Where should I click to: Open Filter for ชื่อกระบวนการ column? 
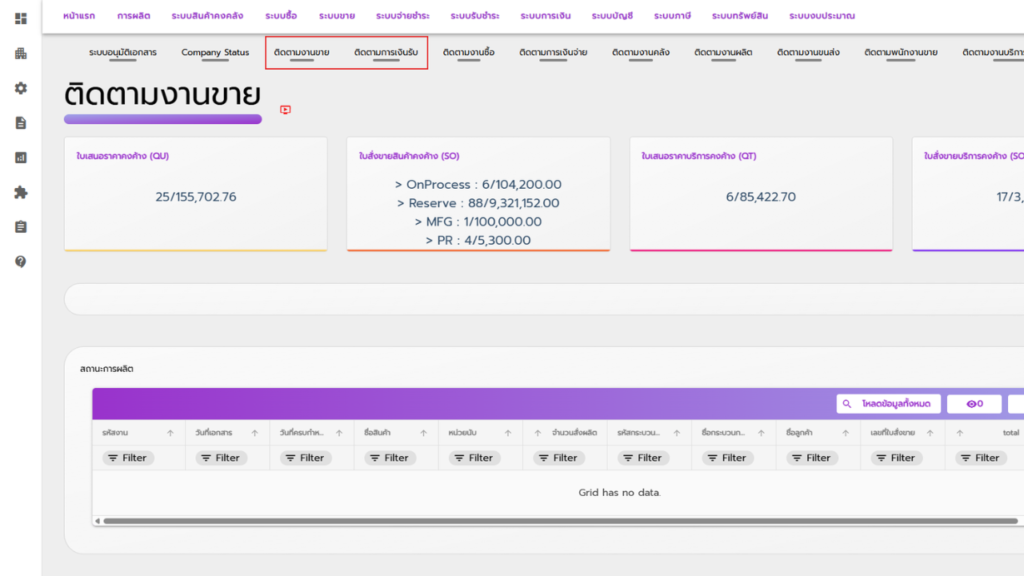[x=726, y=458]
